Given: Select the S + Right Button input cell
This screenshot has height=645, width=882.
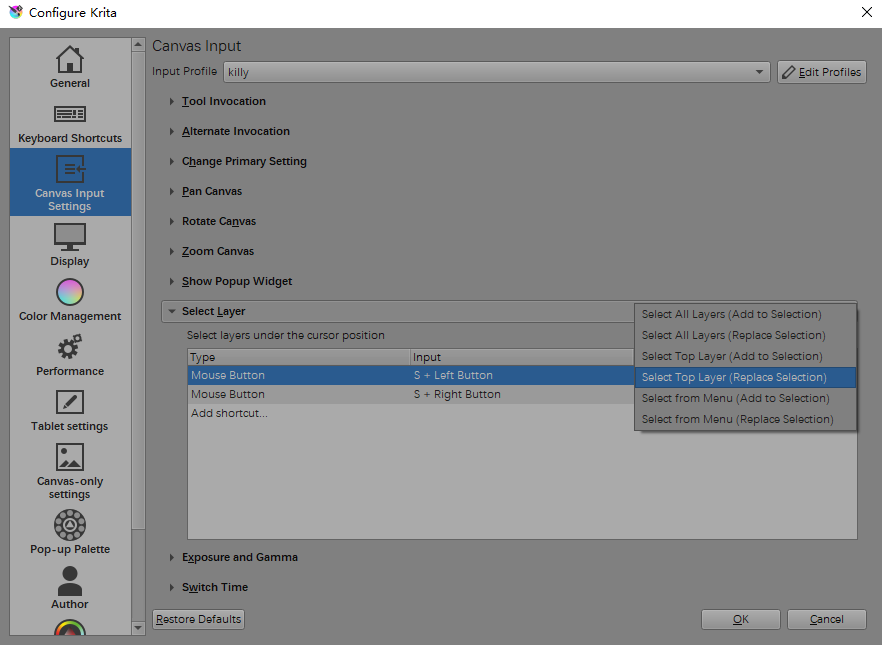Looking at the screenshot, I should (x=522, y=394).
